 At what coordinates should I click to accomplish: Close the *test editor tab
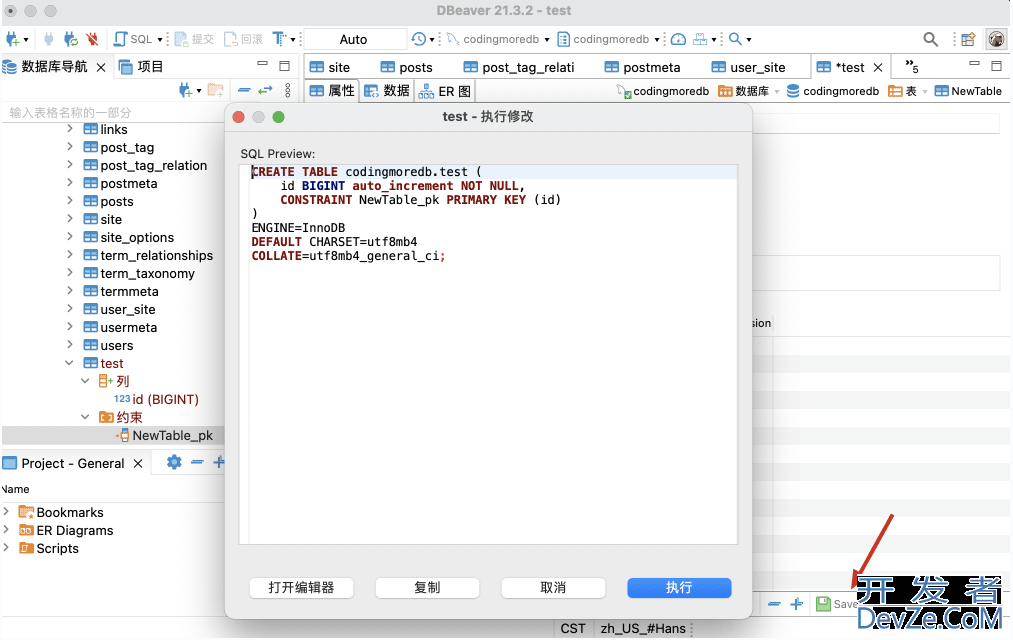(x=878, y=67)
